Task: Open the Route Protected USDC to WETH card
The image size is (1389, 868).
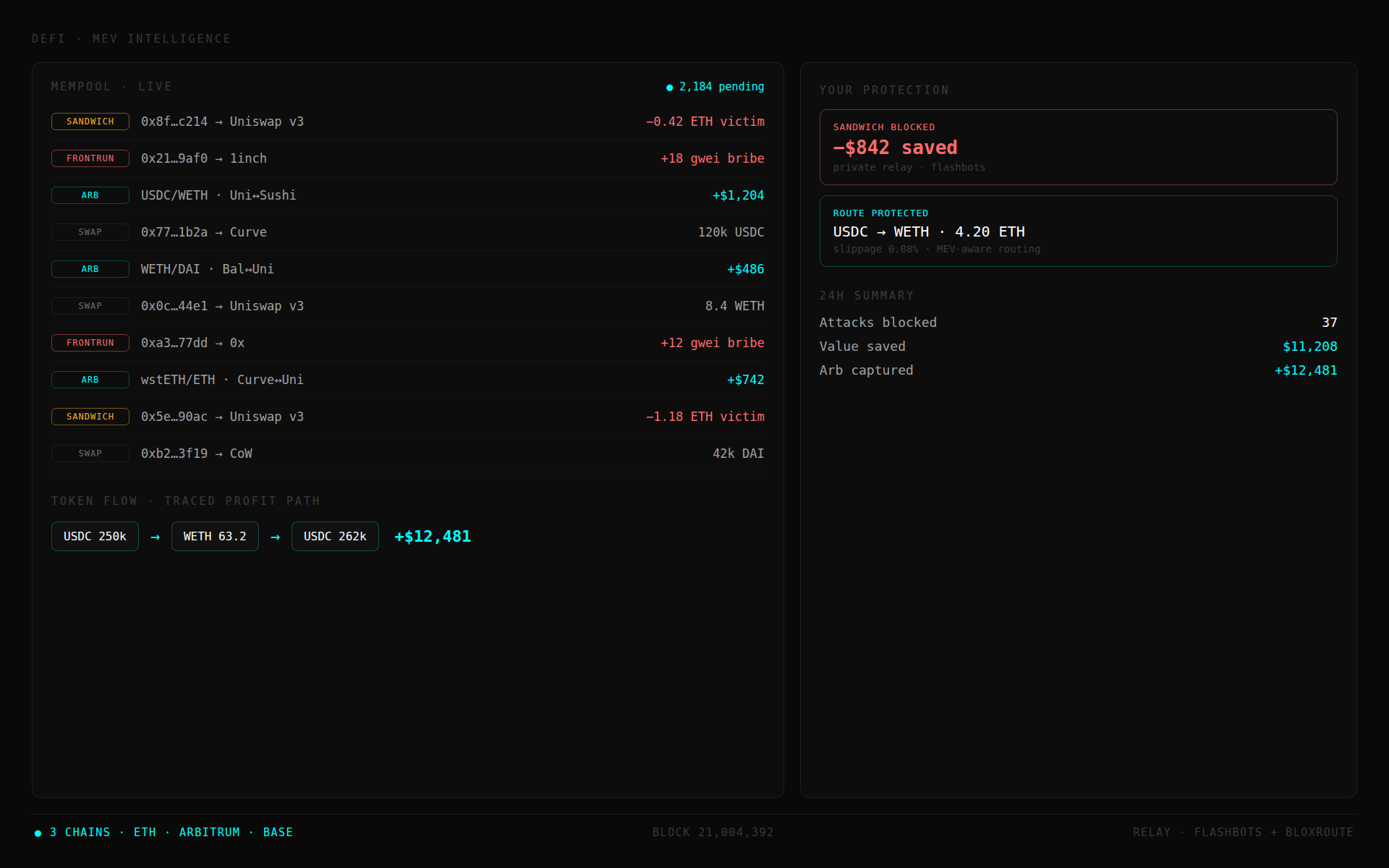Action: click(1078, 231)
